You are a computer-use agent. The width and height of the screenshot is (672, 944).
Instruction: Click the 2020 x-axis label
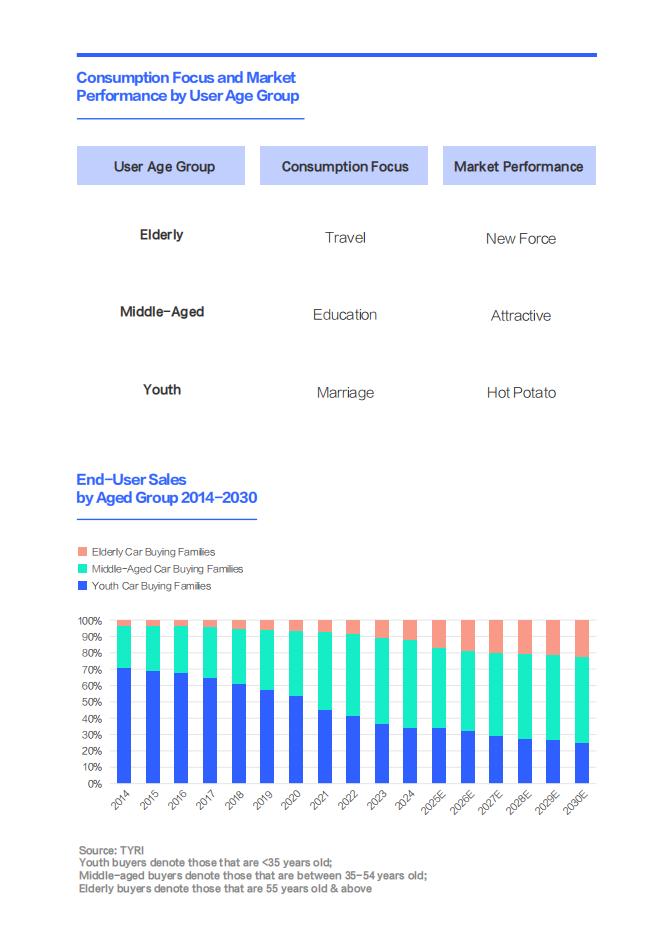[291, 800]
